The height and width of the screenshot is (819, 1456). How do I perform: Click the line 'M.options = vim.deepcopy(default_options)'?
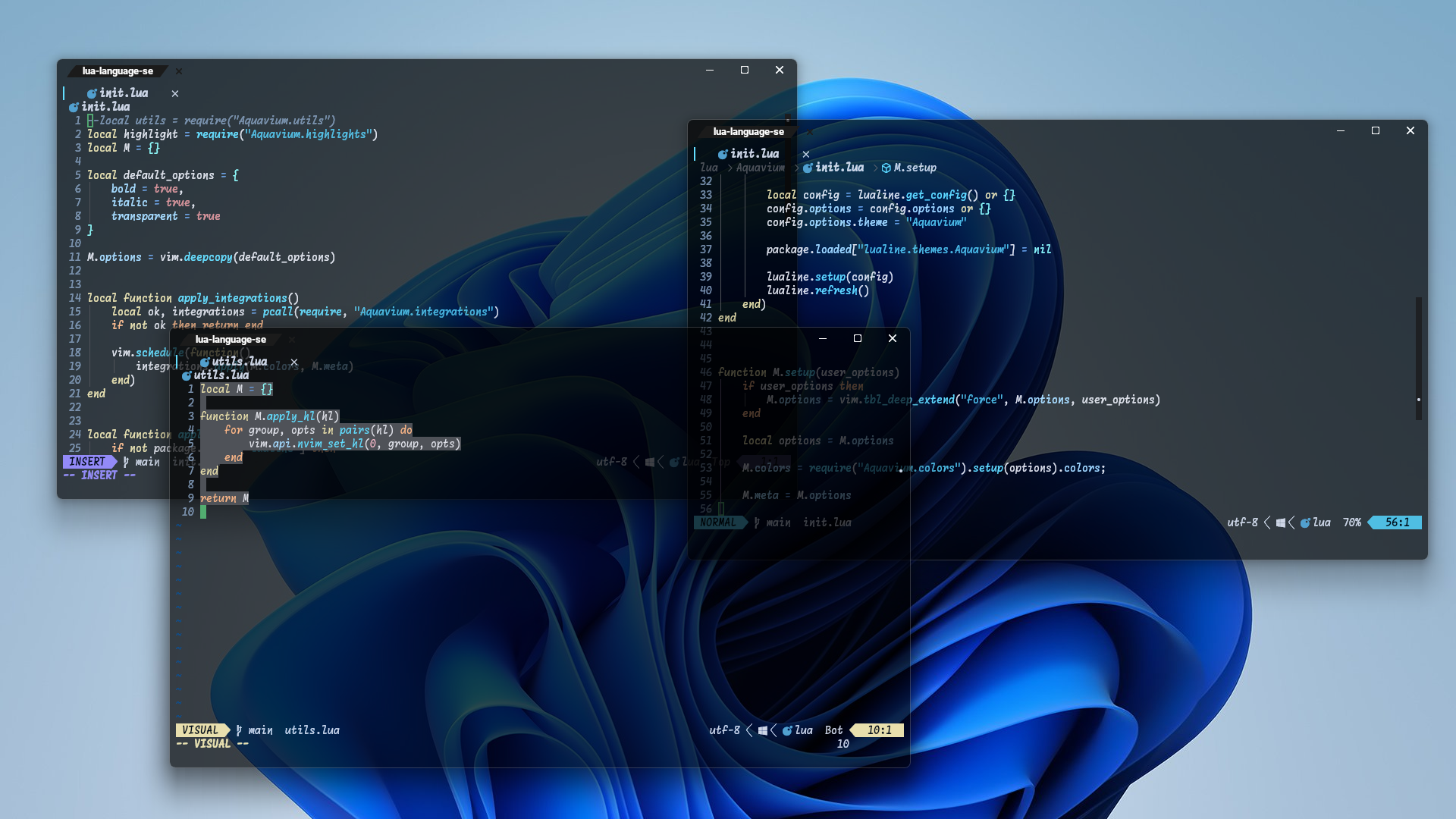(x=211, y=257)
